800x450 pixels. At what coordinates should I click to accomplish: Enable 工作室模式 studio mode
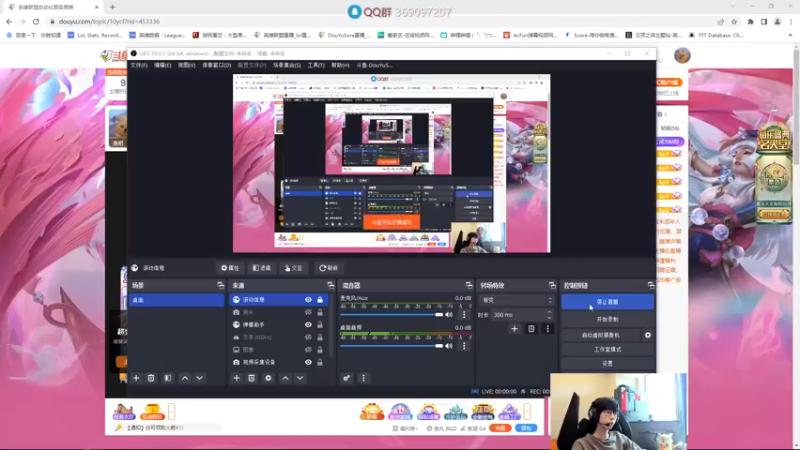click(x=608, y=349)
